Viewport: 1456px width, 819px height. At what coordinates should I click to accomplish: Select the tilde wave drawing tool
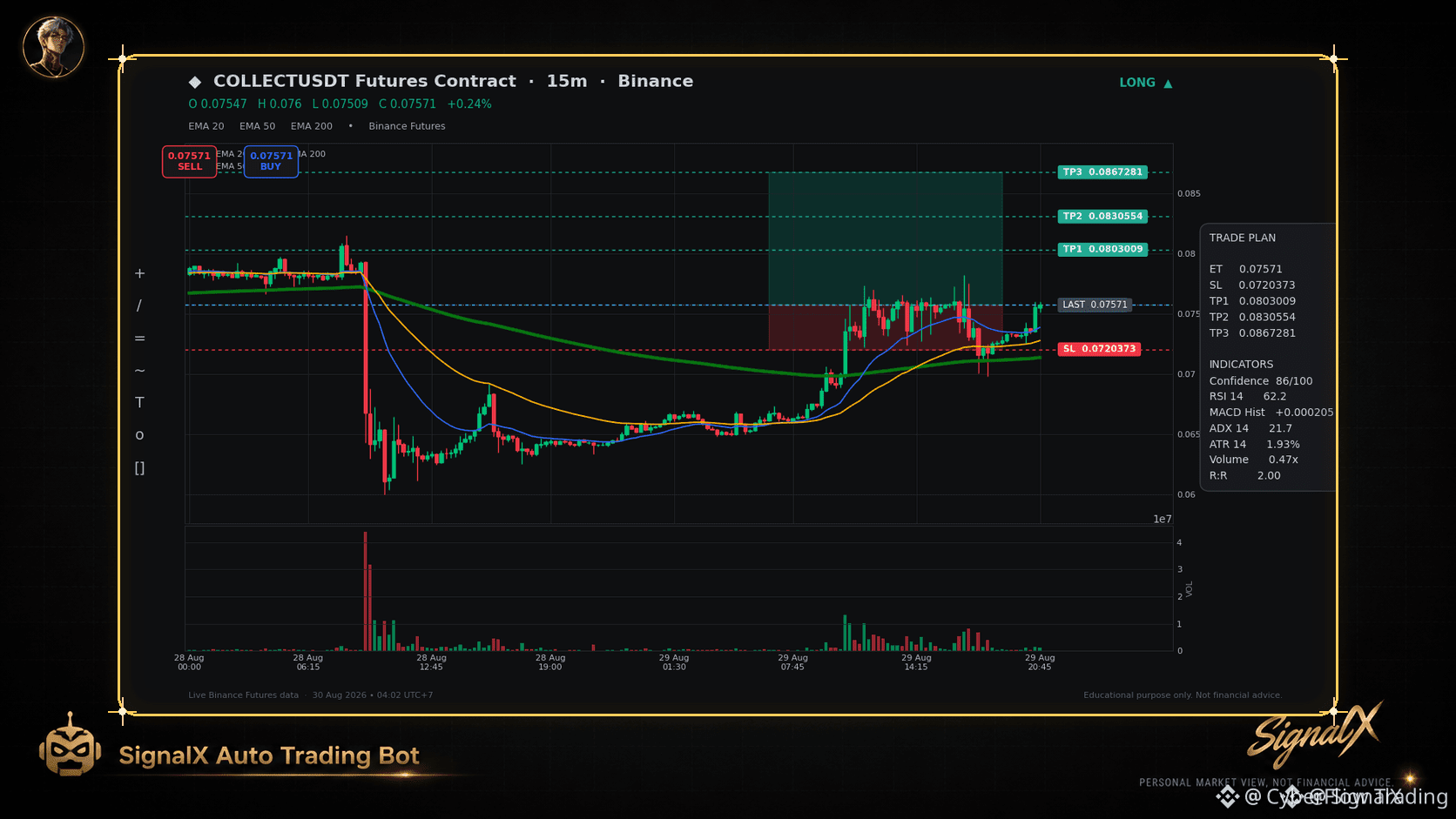click(139, 370)
